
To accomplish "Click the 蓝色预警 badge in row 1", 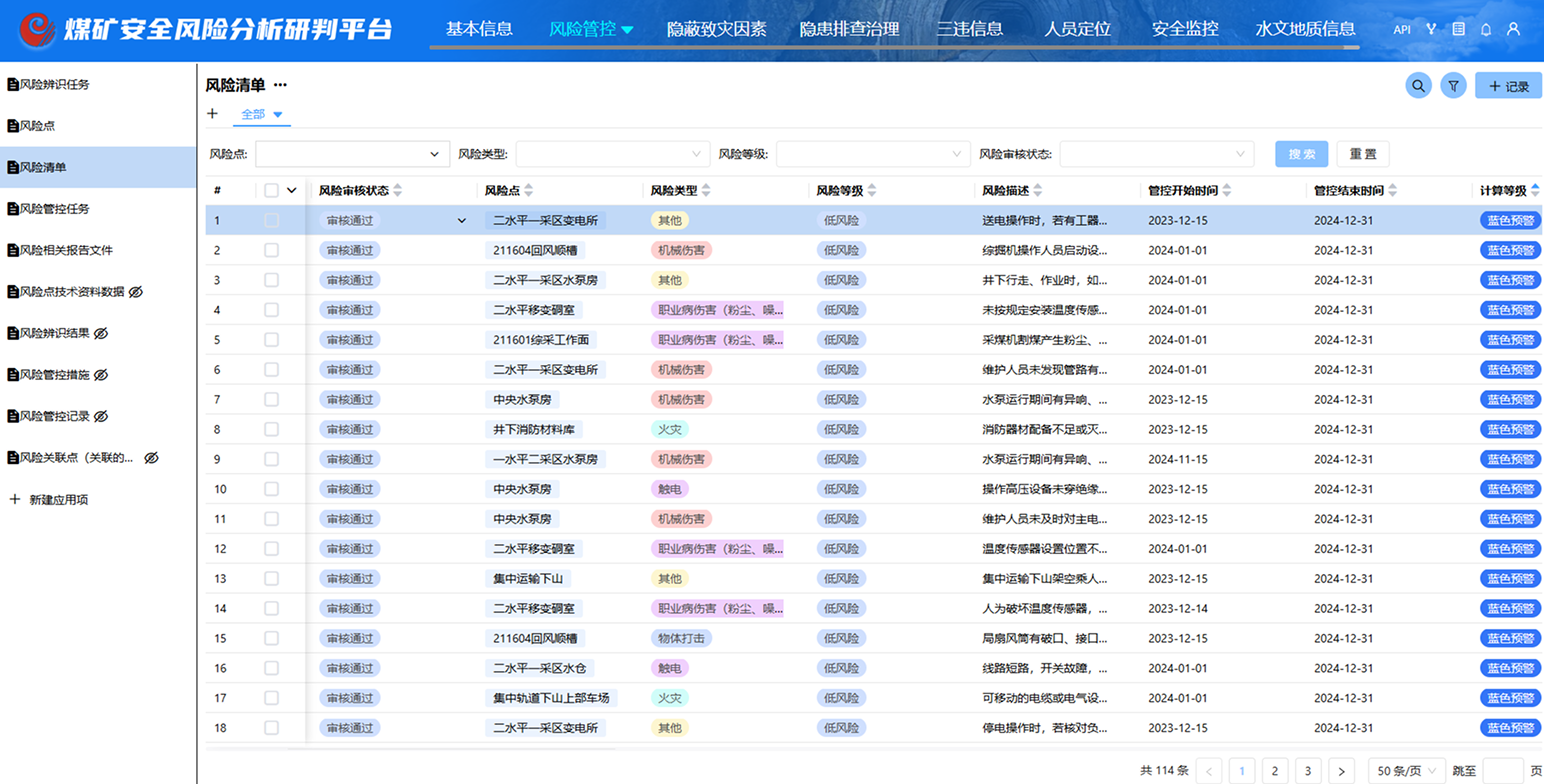I will [x=1510, y=220].
